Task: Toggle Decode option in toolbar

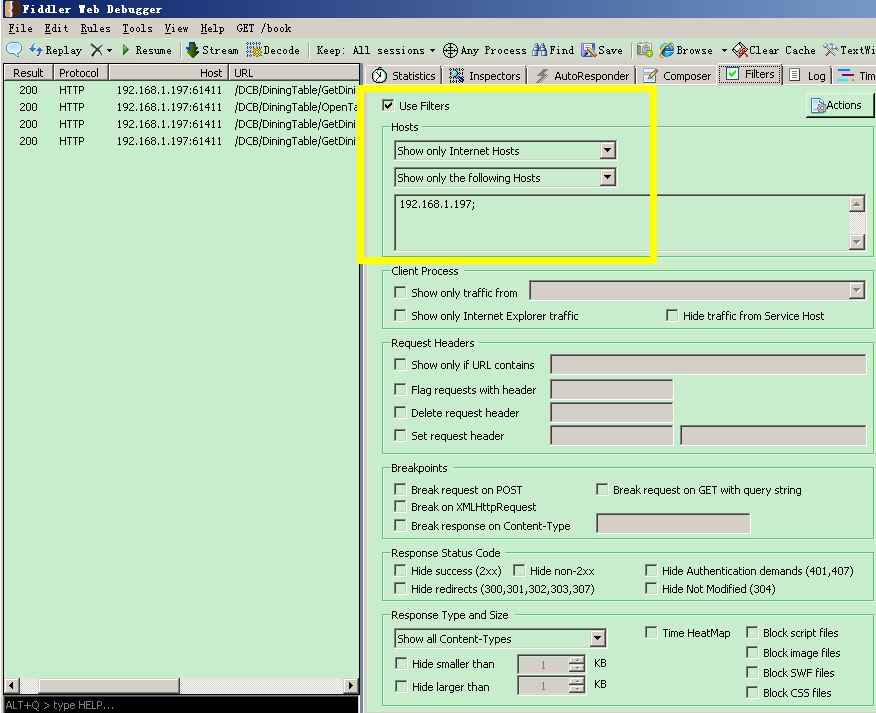Action: (x=273, y=50)
